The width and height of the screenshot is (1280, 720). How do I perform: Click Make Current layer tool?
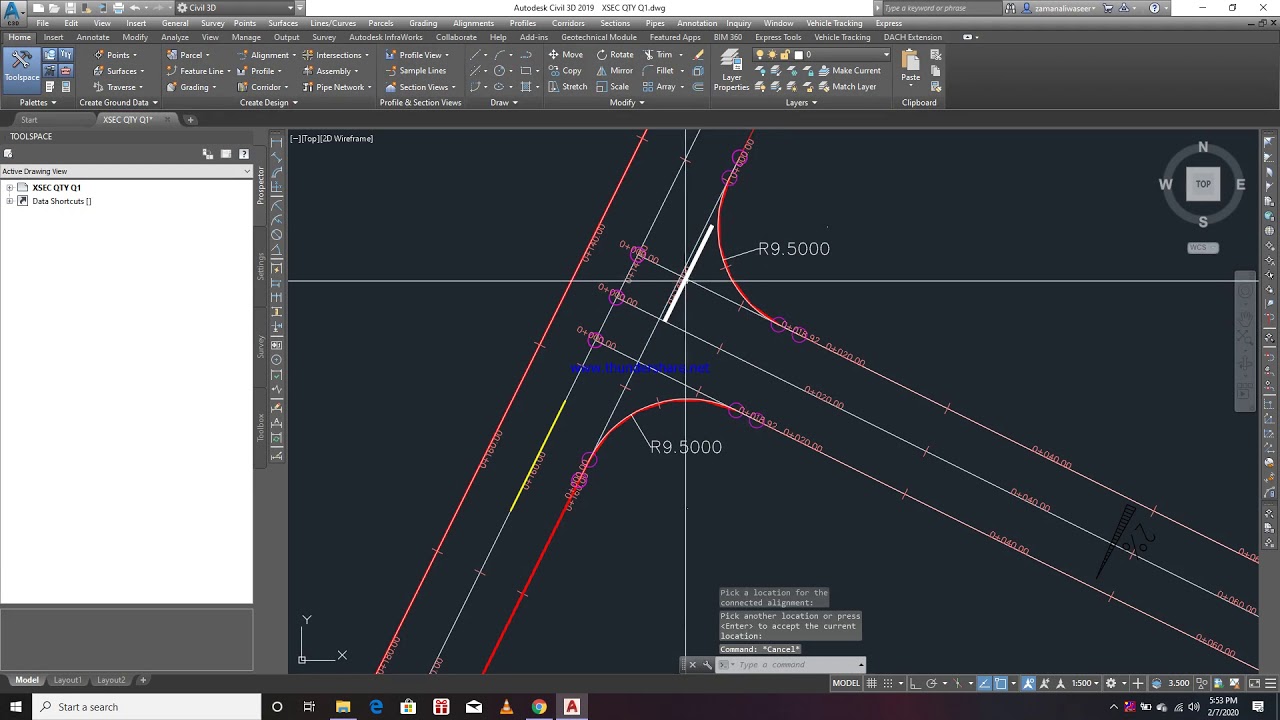850,71
